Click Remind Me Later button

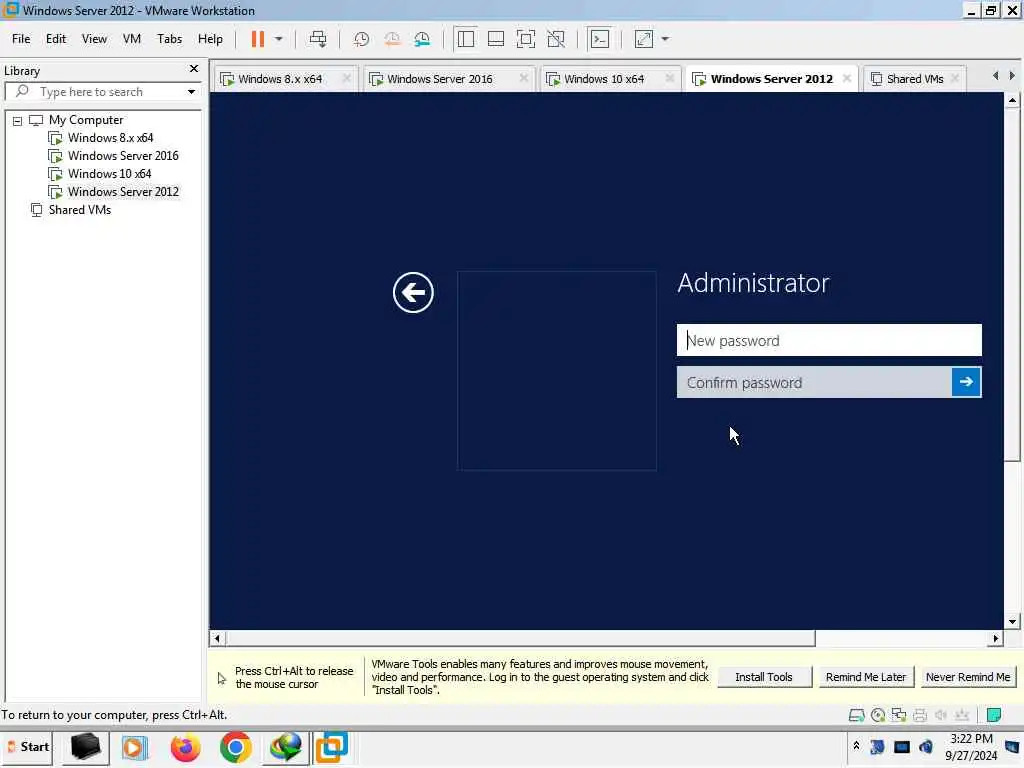[x=866, y=677]
